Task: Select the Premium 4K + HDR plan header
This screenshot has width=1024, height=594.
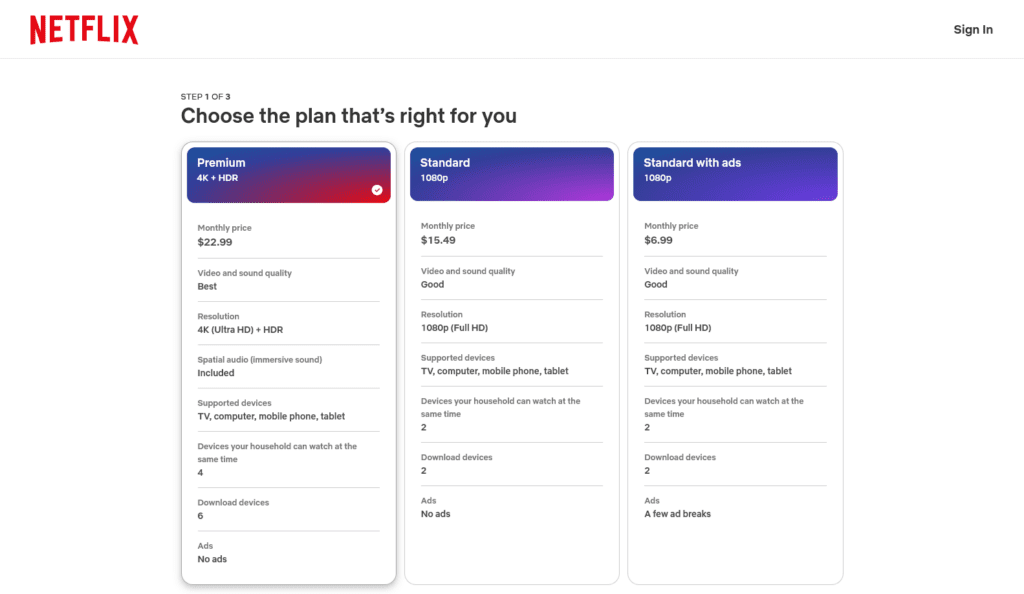Action: click(x=288, y=175)
